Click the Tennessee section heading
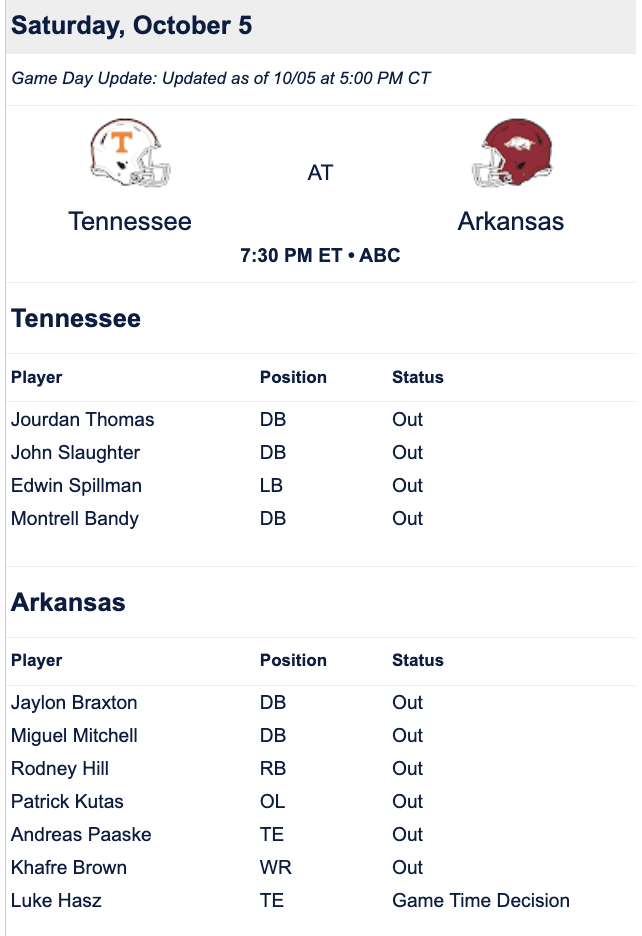This screenshot has width=642, height=936. click(x=76, y=318)
